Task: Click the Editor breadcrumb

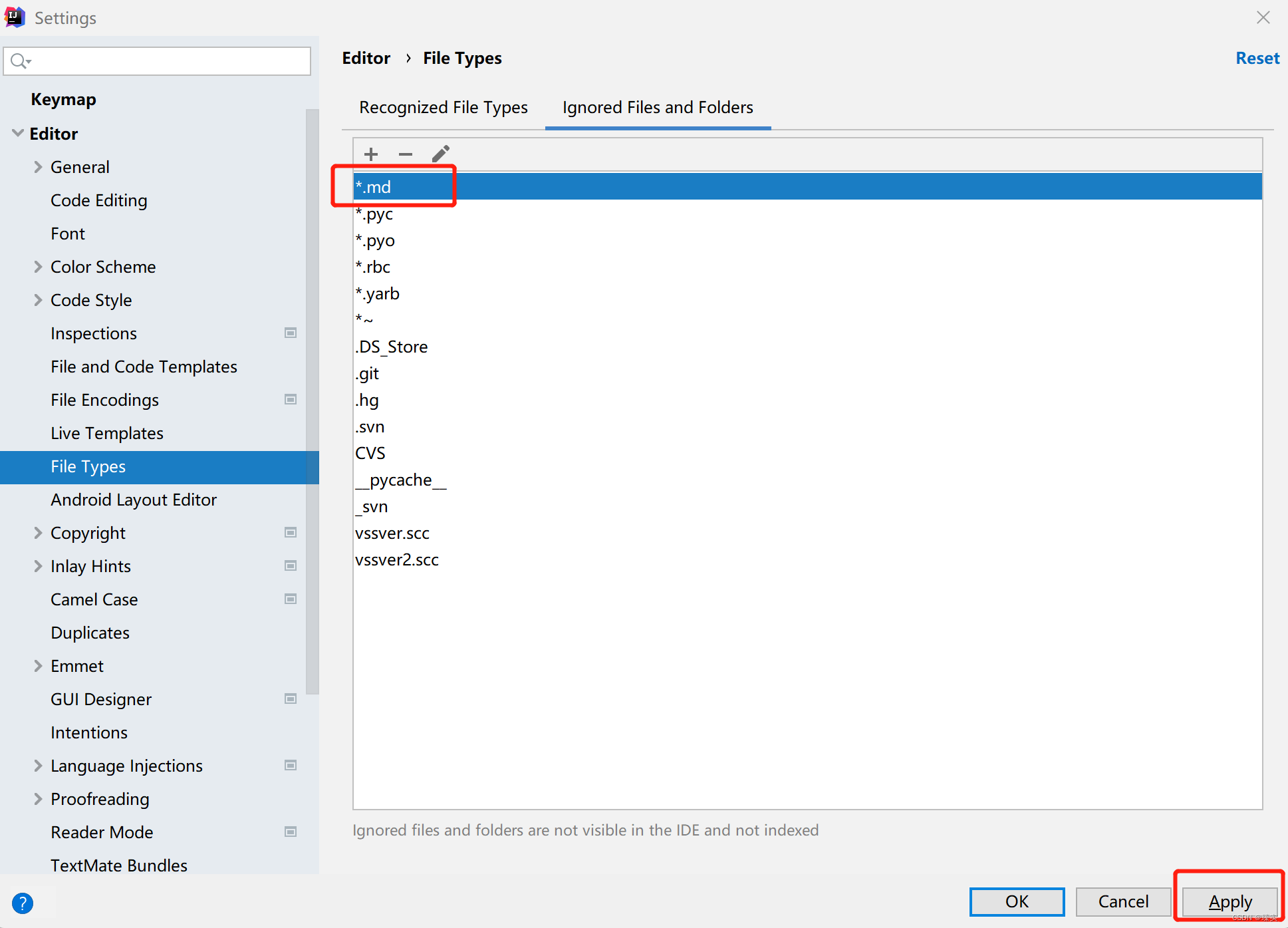Action: click(x=366, y=59)
